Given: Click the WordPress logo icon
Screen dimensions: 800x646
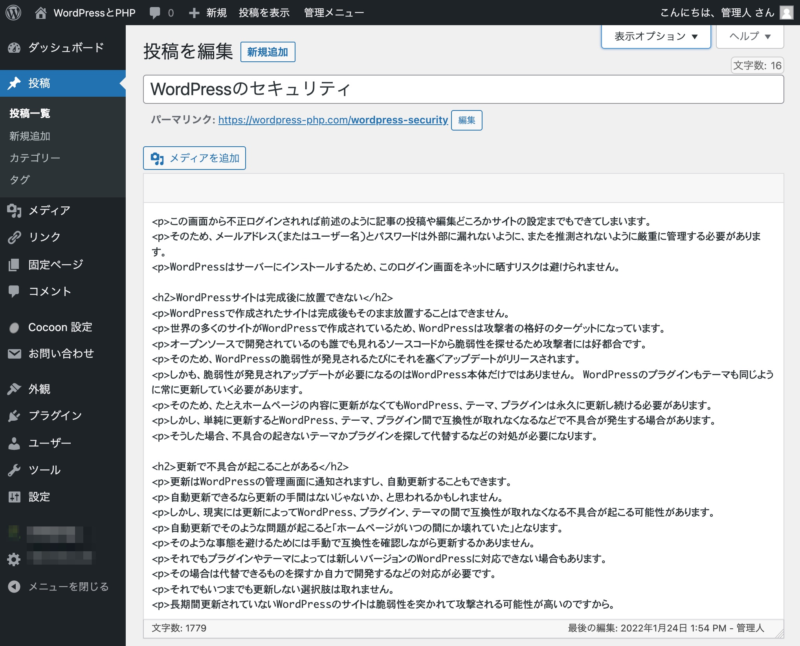Looking at the screenshot, I should click(13, 12).
